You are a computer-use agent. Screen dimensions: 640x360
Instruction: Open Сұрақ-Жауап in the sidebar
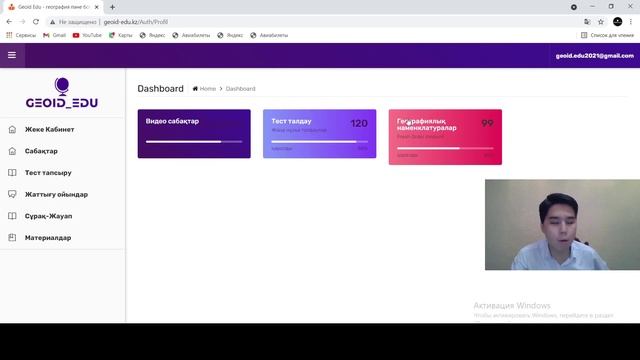coord(49,216)
